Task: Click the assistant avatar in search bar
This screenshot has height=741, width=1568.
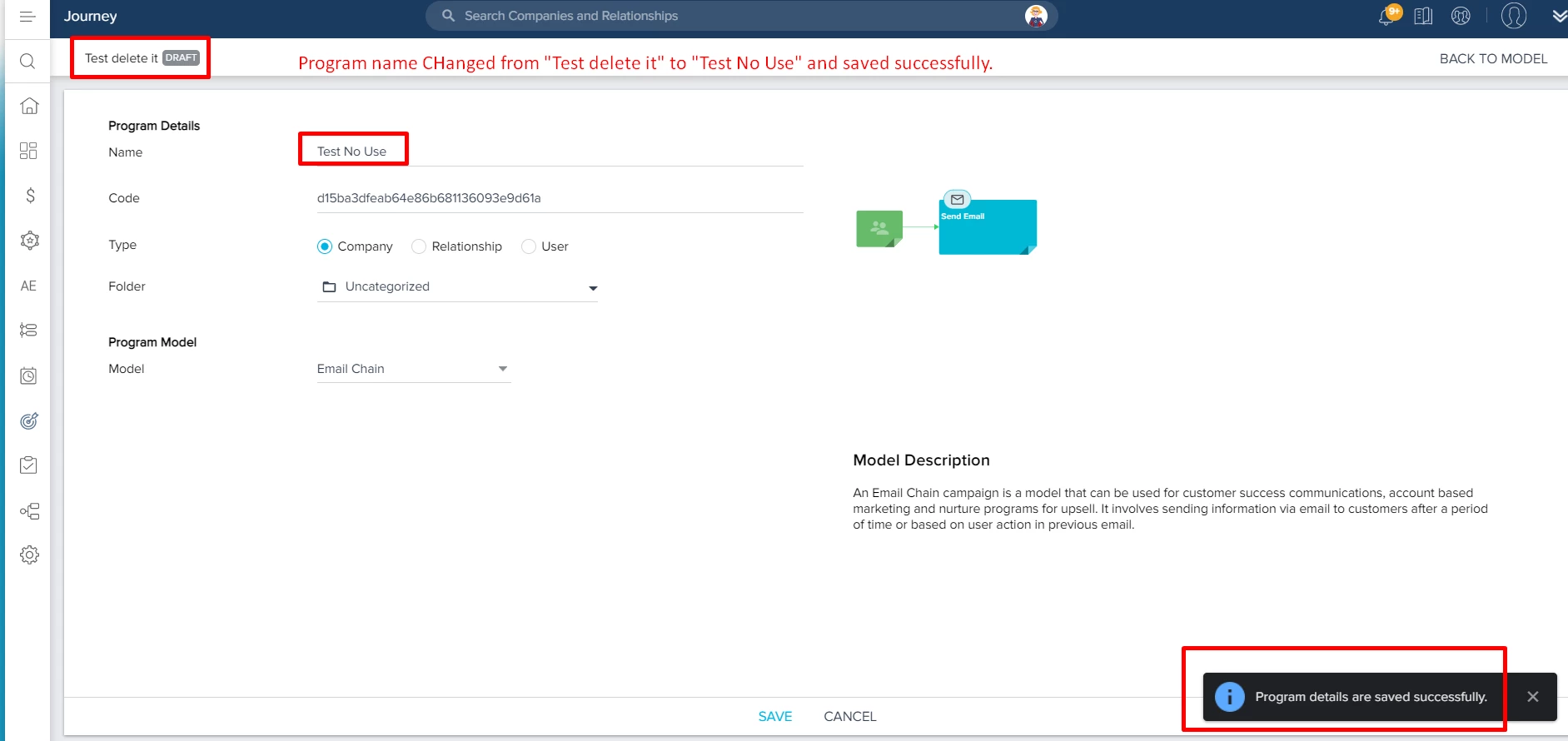Action: point(1036,16)
